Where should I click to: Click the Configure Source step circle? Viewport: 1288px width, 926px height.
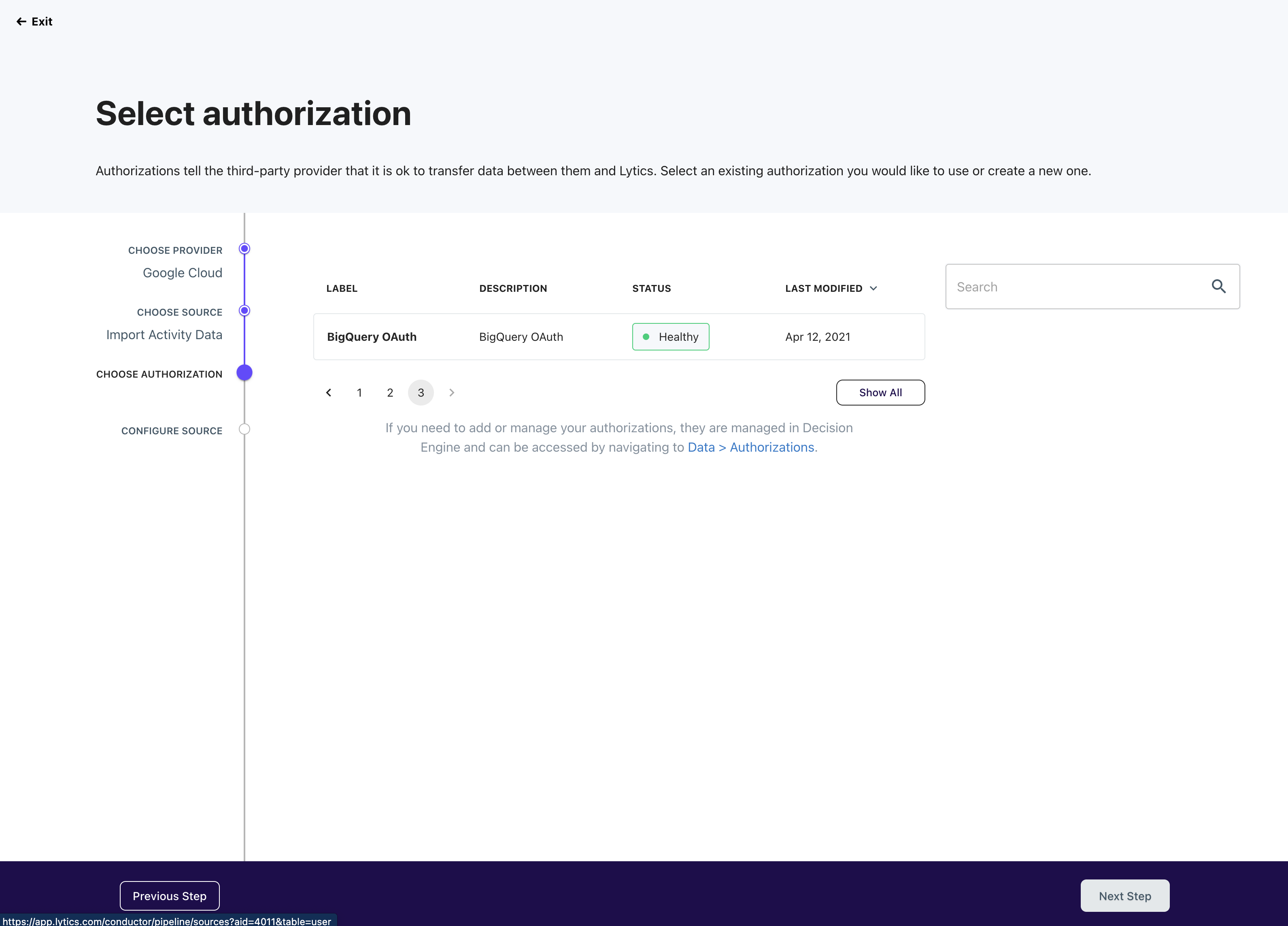[244, 429]
